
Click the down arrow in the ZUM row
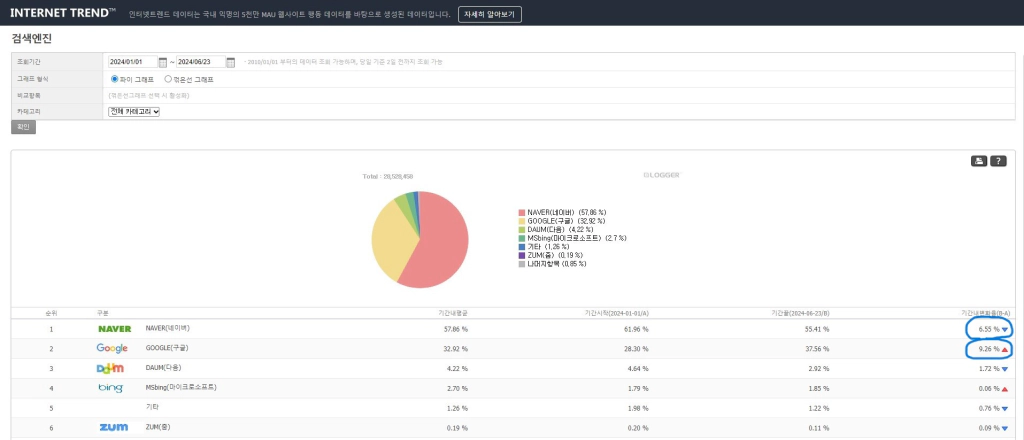(1004, 428)
